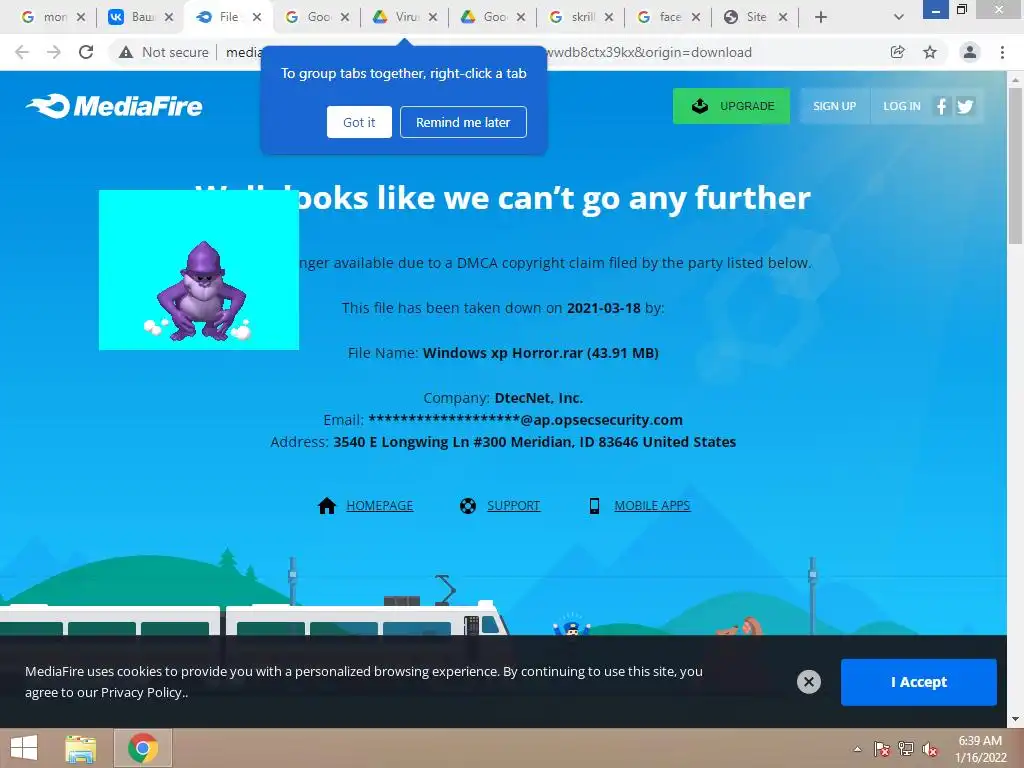This screenshot has width=1024, height=768.
Task: Click the MediaFire Twitter icon
Action: tap(965, 106)
